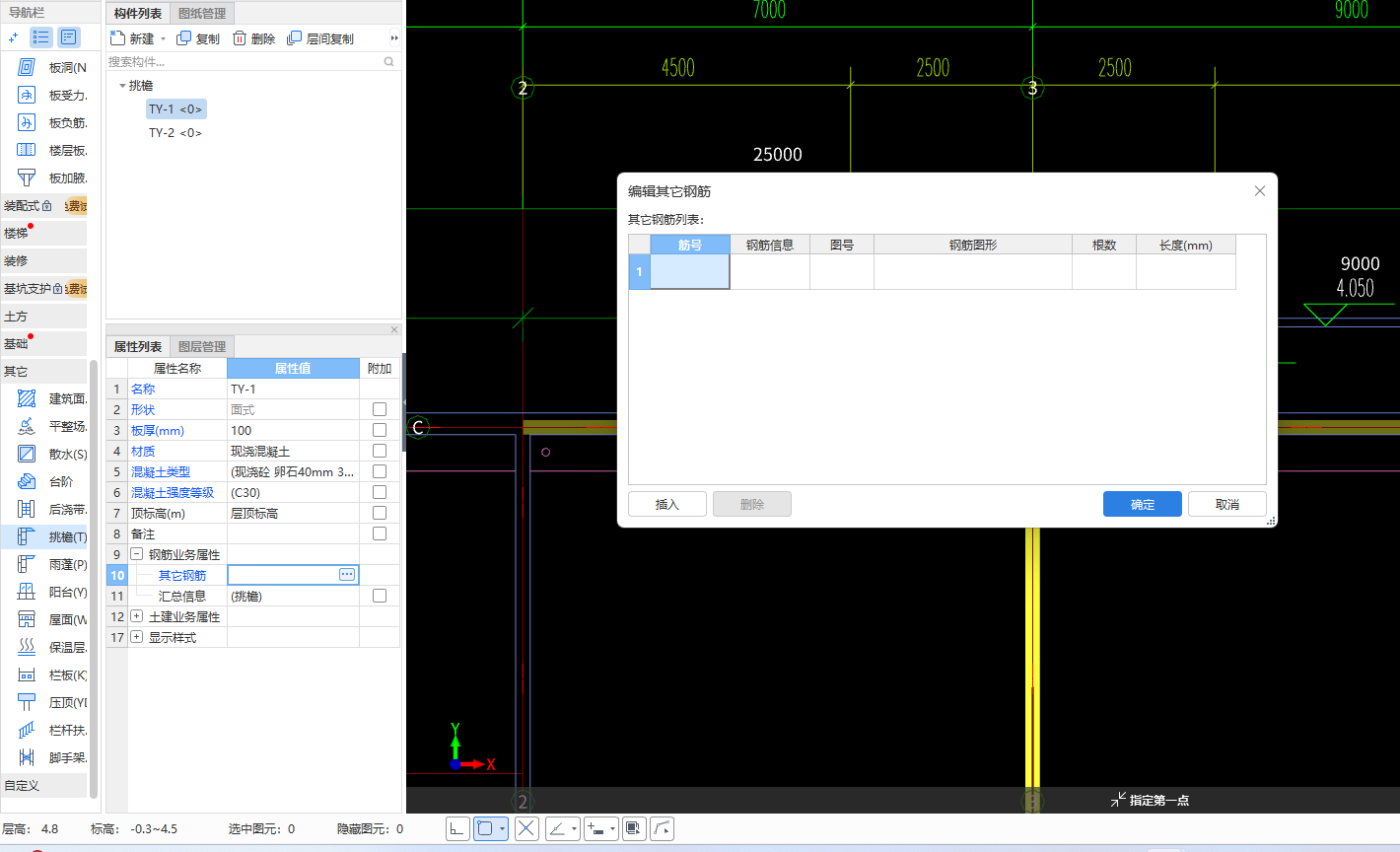The width and height of the screenshot is (1400, 852).
Task: Switch to the 构件列表 tab
Action: (x=138, y=13)
